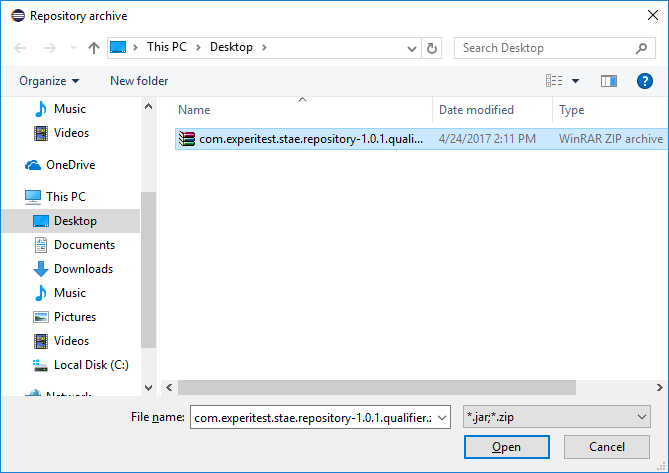Screen dimensions: 669x473
Task: Click the Pictures icon in sidebar
Action: point(41,317)
